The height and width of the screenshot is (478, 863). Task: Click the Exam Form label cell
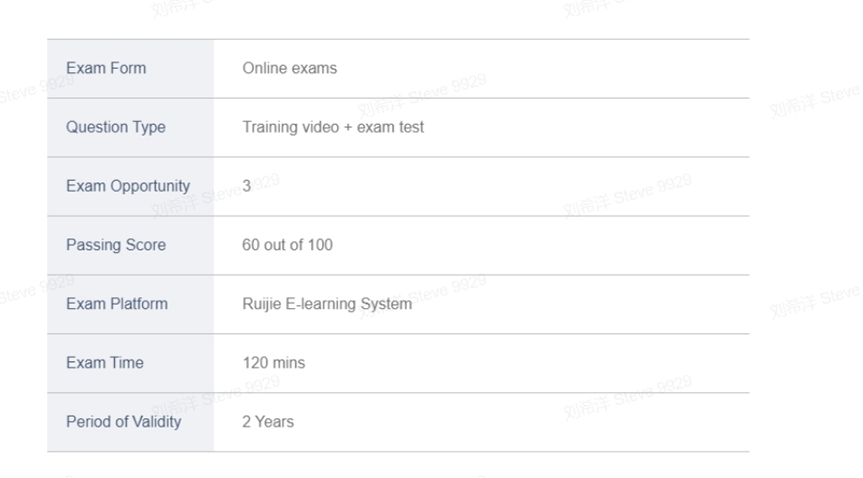pyautogui.click(x=130, y=68)
